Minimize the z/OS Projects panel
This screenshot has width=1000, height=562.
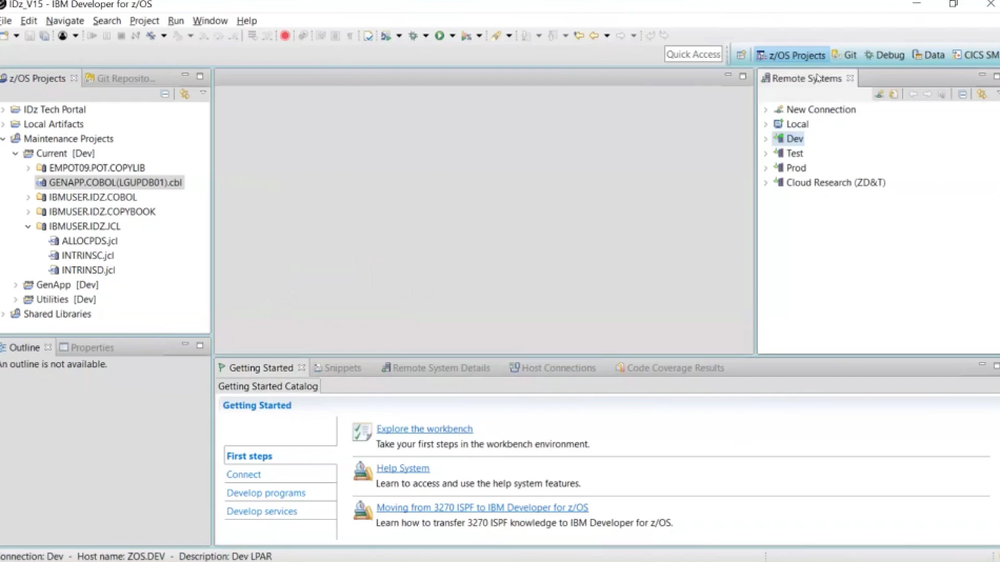(x=185, y=76)
